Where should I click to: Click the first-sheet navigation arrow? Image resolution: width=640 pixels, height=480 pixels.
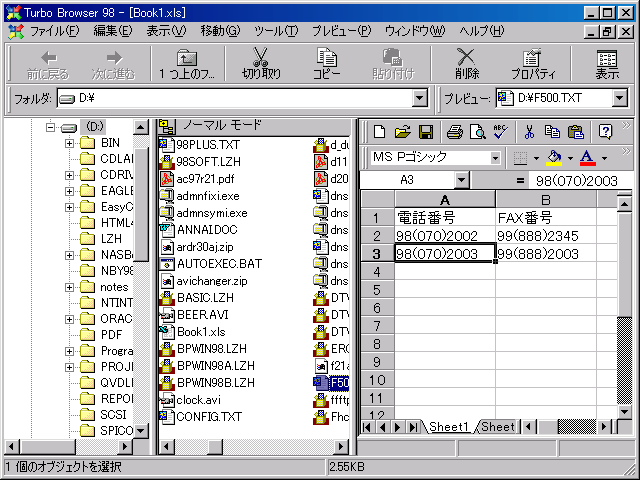[x=367, y=427]
